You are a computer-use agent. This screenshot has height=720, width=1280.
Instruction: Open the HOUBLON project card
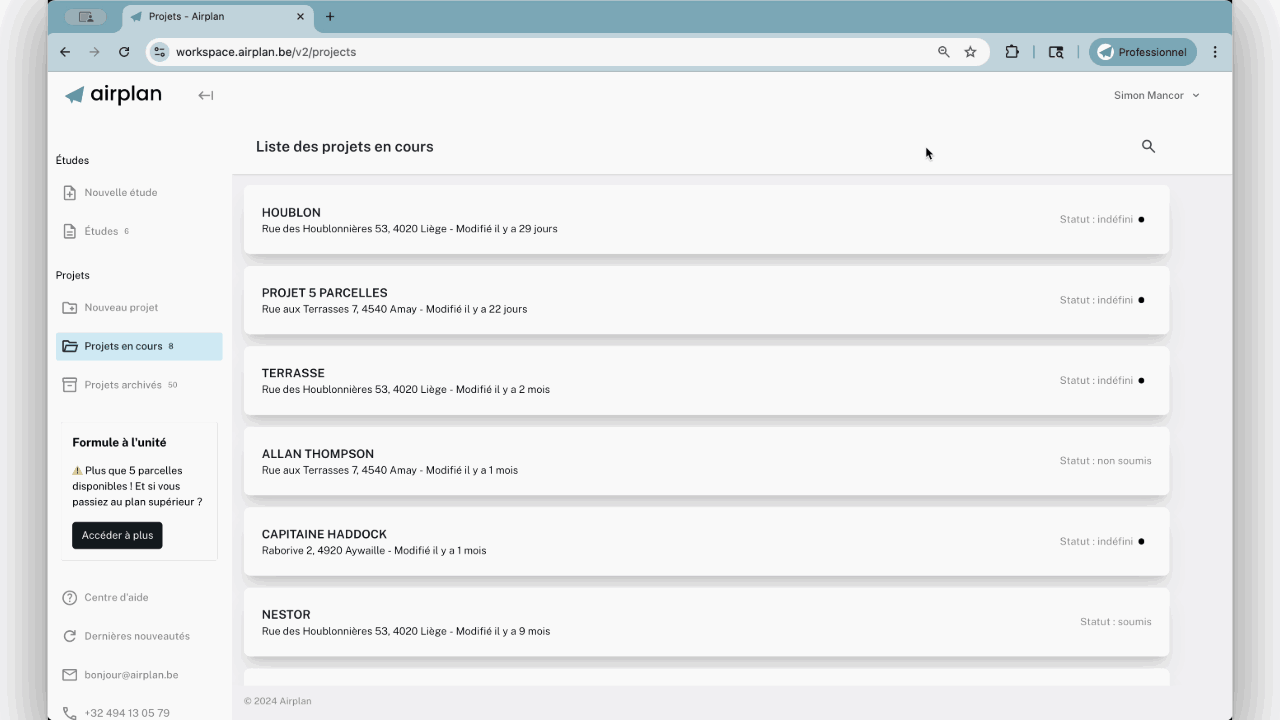coord(706,220)
